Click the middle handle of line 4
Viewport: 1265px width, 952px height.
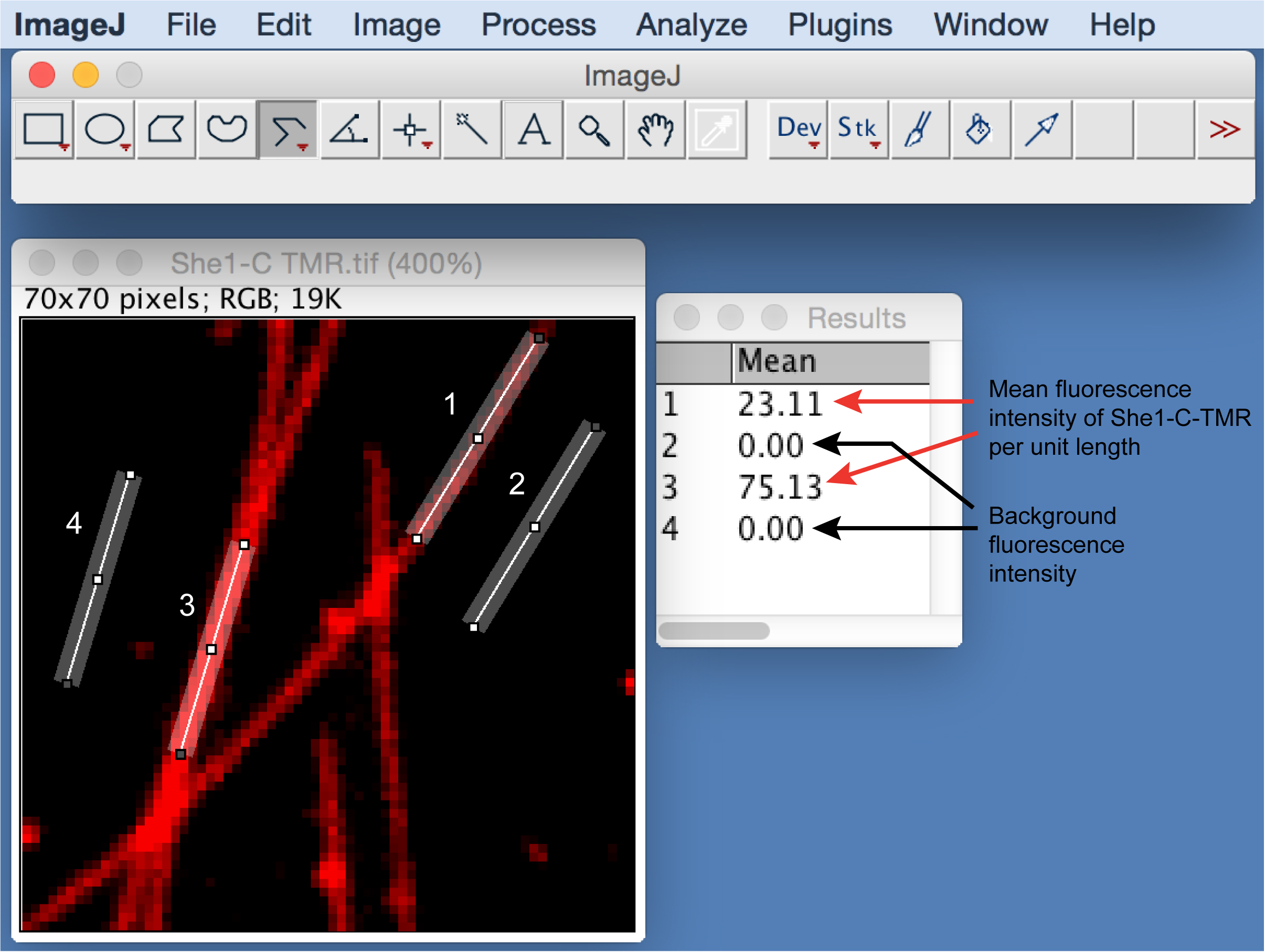98,579
